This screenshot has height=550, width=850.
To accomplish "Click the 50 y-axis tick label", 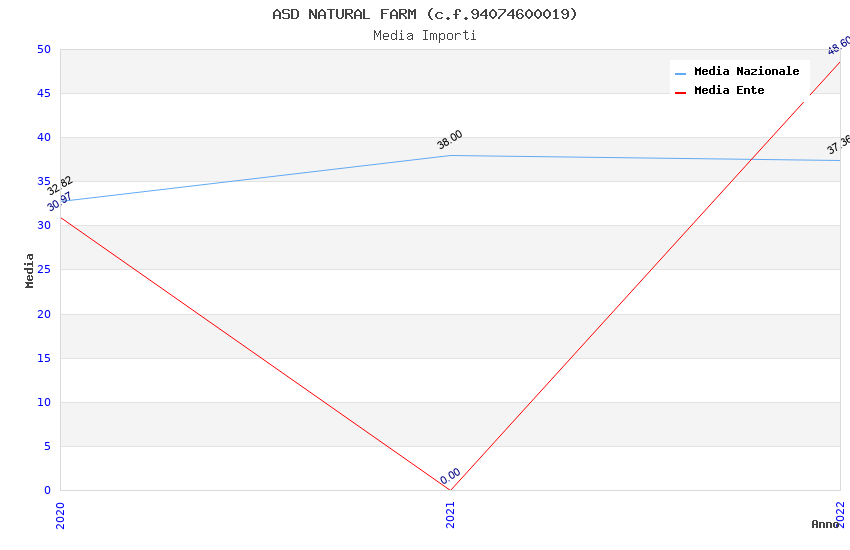I will click(43, 49).
